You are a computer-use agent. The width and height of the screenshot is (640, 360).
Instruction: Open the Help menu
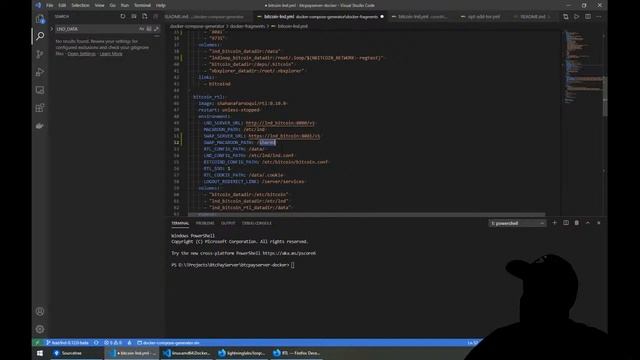pyautogui.click(x=161, y=5)
